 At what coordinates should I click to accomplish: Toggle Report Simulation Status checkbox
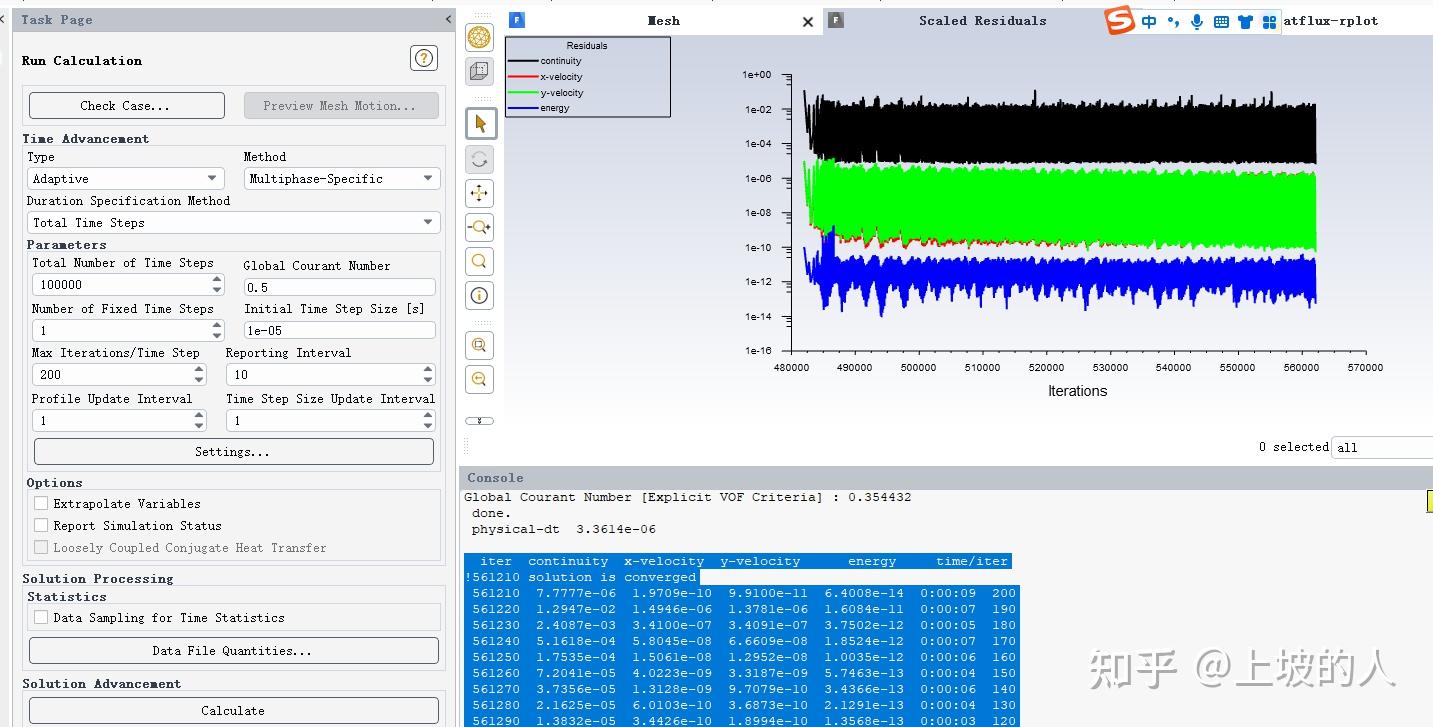click(x=41, y=526)
